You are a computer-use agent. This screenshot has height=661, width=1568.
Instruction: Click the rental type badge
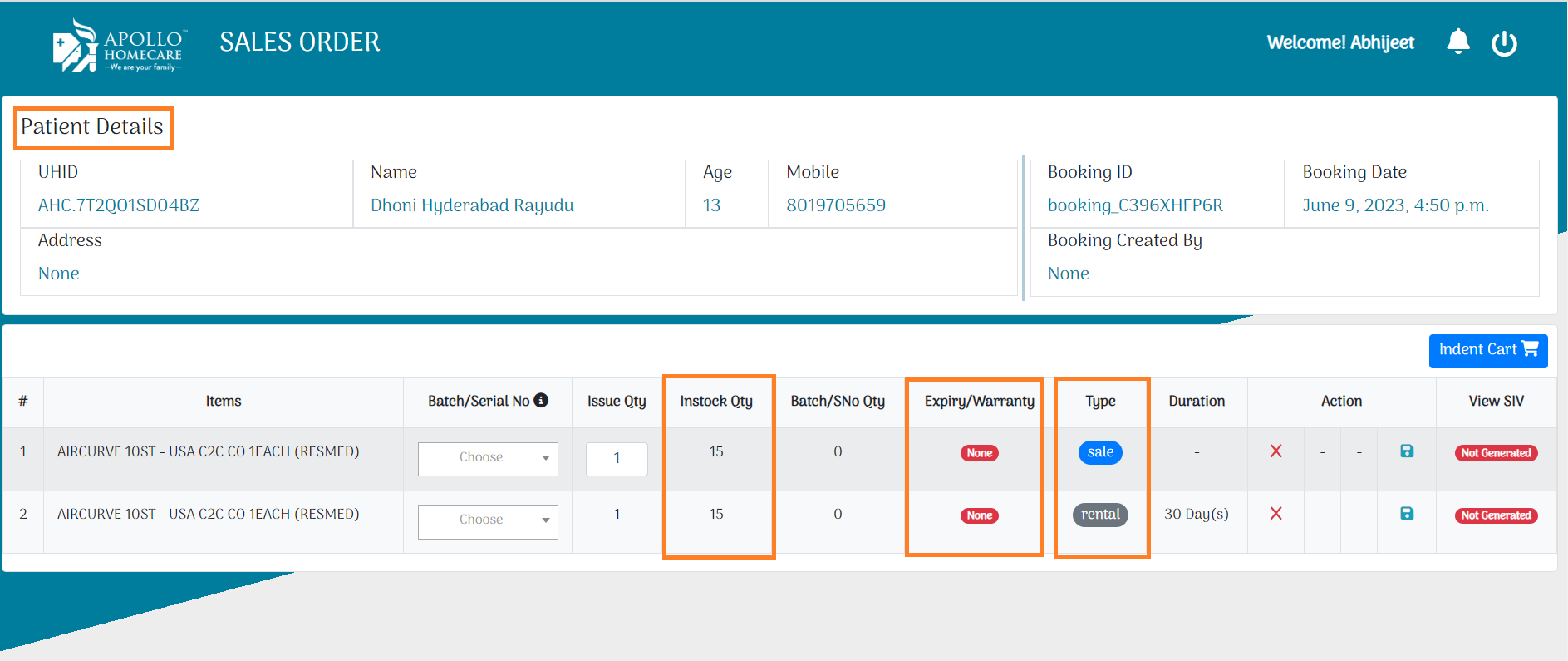click(x=1100, y=515)
